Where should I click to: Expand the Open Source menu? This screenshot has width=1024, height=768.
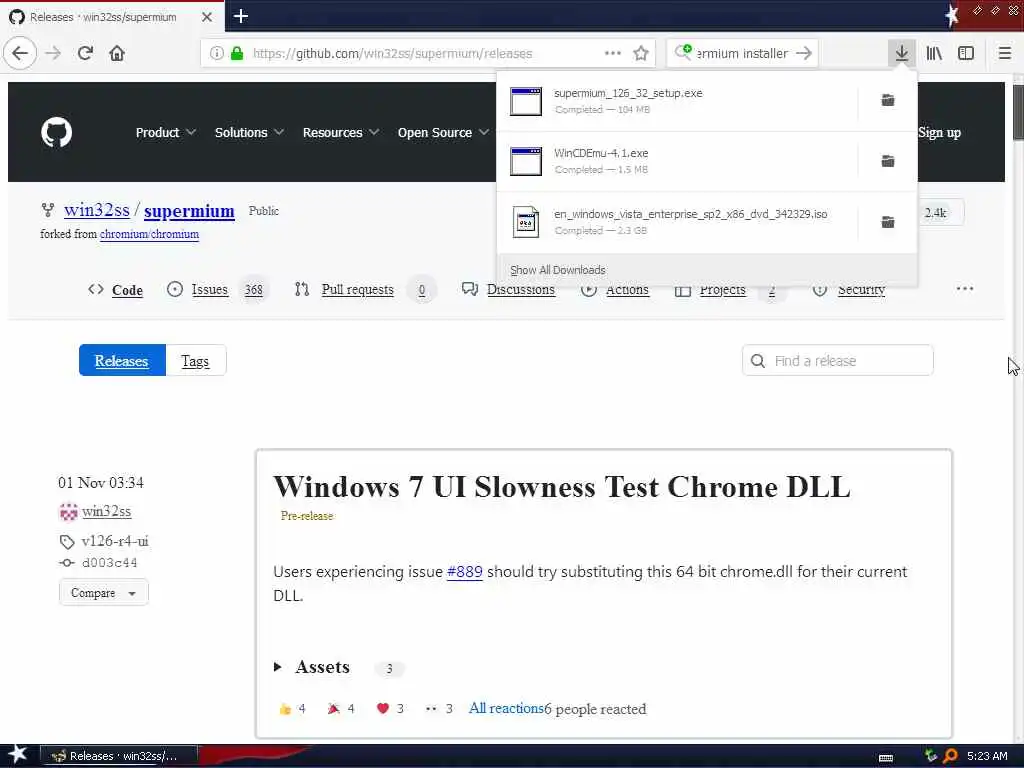click(x=443, y=133)
